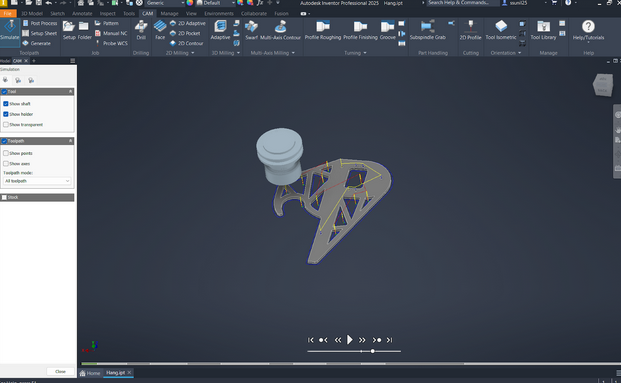Viewport: 621px width, 383px height.
Task: Close the Hang.ipt document tab
Action: coord(129,373)
